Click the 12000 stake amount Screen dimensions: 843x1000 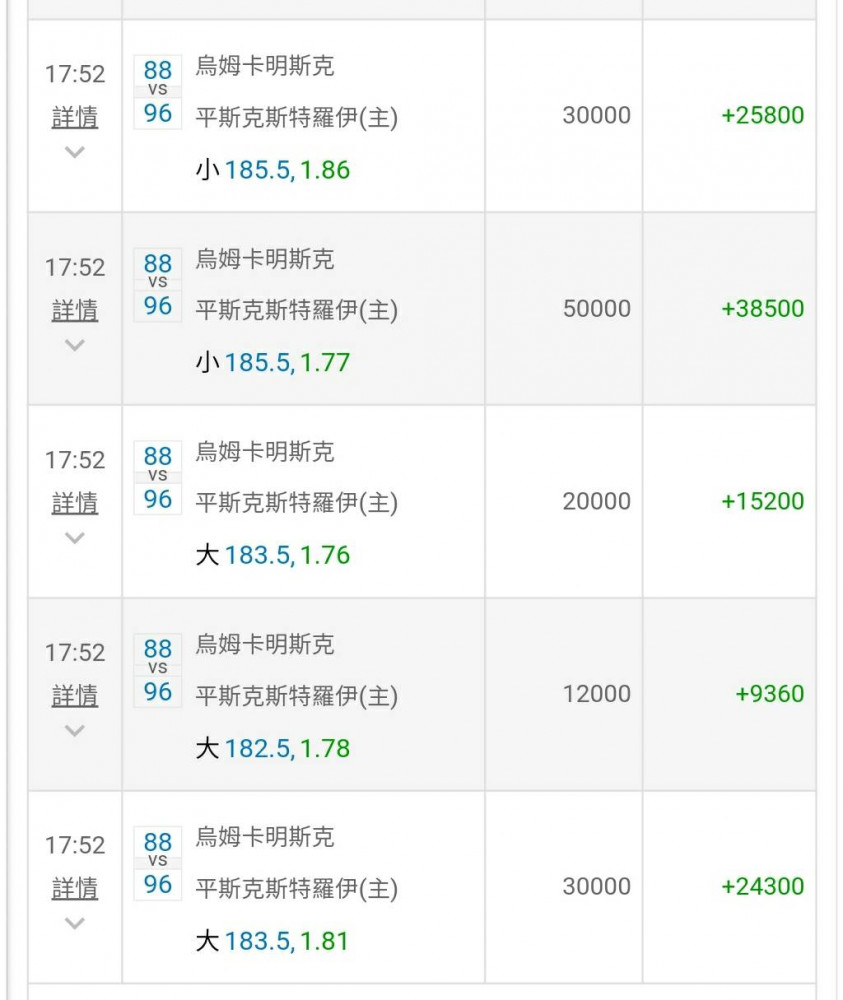coord(596,694)
